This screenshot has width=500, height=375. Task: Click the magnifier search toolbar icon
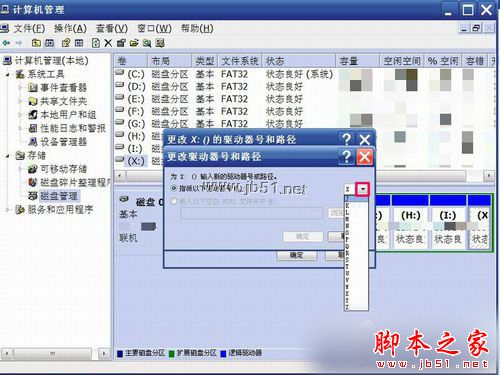coord(147,43)
